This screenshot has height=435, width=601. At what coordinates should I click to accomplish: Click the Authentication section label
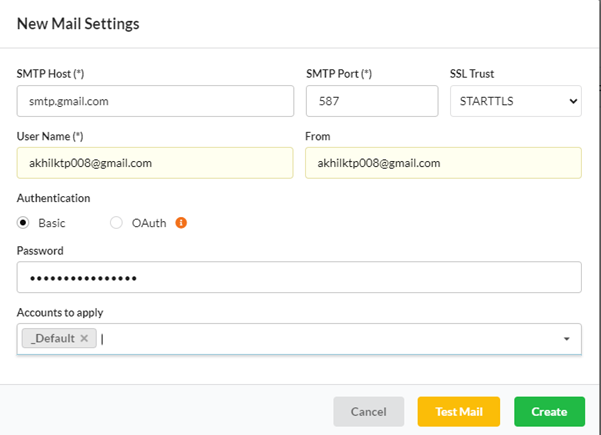pyautogui.click(x=53, y=198)
